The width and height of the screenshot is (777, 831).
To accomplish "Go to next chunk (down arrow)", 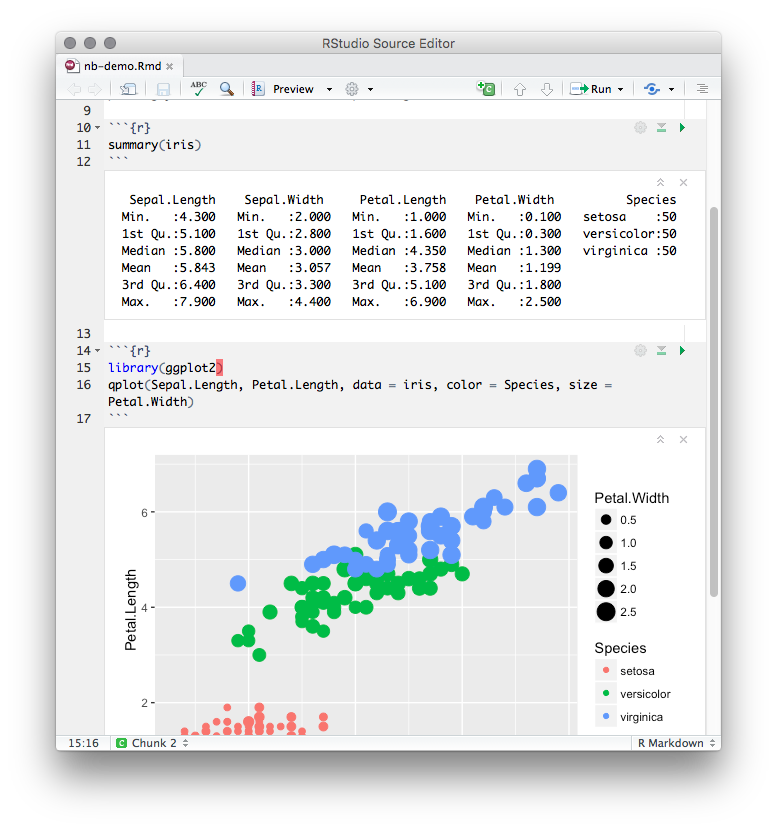I will pyautogui.click(x=547, y=89).
